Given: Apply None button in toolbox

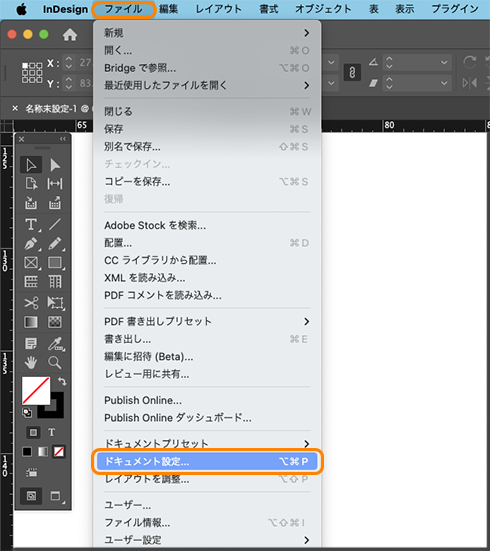Looking at the screenshot, I should [59, 452].
